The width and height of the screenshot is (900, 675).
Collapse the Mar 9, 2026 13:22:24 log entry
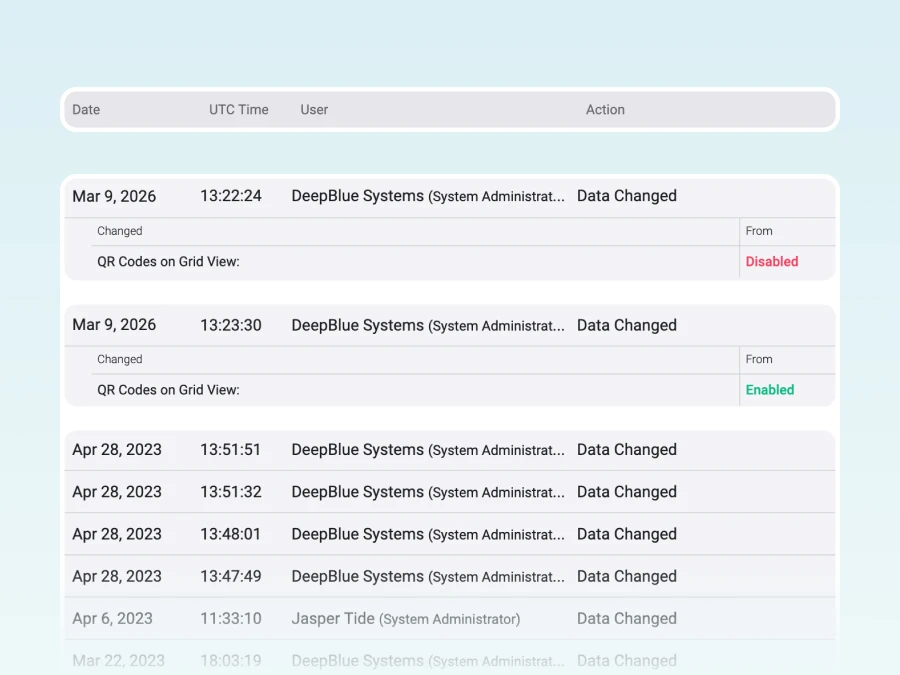point(450,196)
